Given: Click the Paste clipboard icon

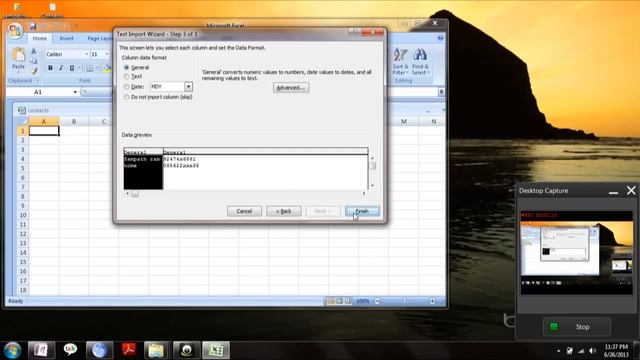Looking at the screenshot, I should pyautogui.click(x=18, y=55).
